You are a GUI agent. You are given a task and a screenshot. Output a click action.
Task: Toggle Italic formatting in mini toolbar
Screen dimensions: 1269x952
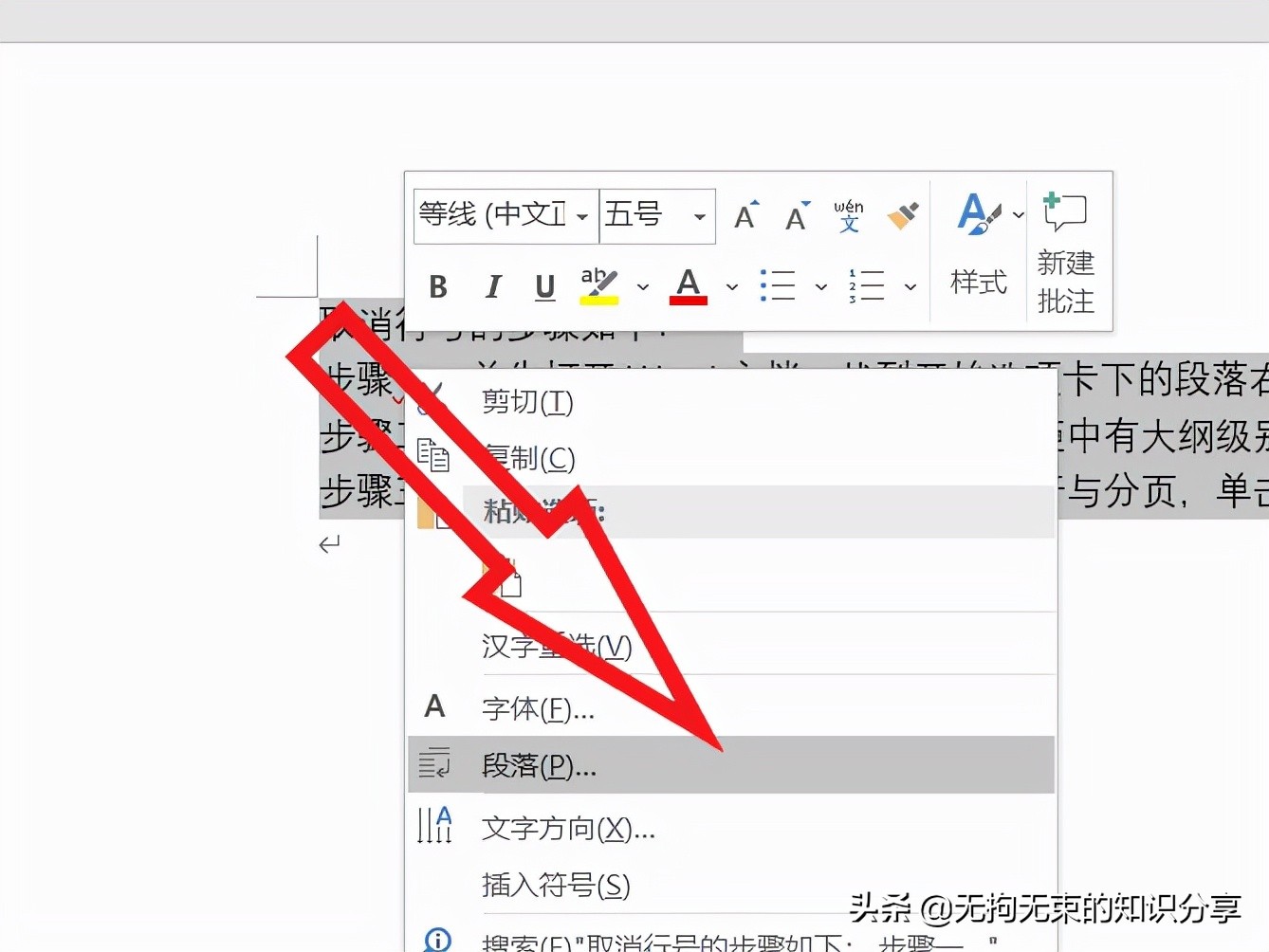coord(493,286)
